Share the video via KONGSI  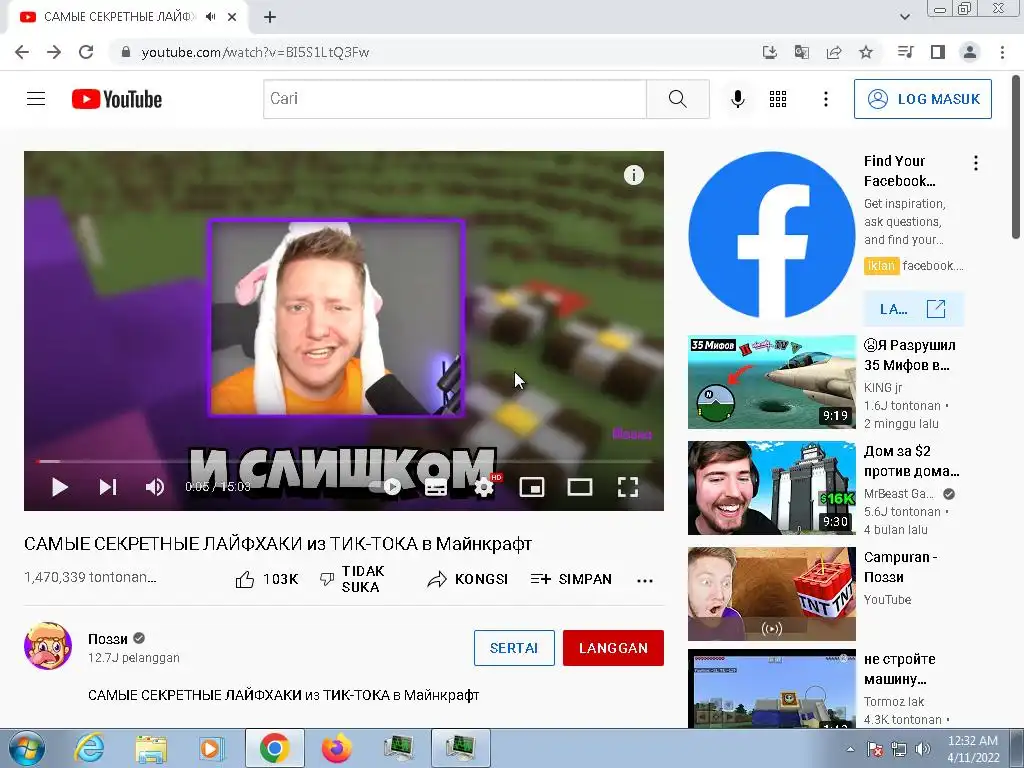tap(468, 579)
